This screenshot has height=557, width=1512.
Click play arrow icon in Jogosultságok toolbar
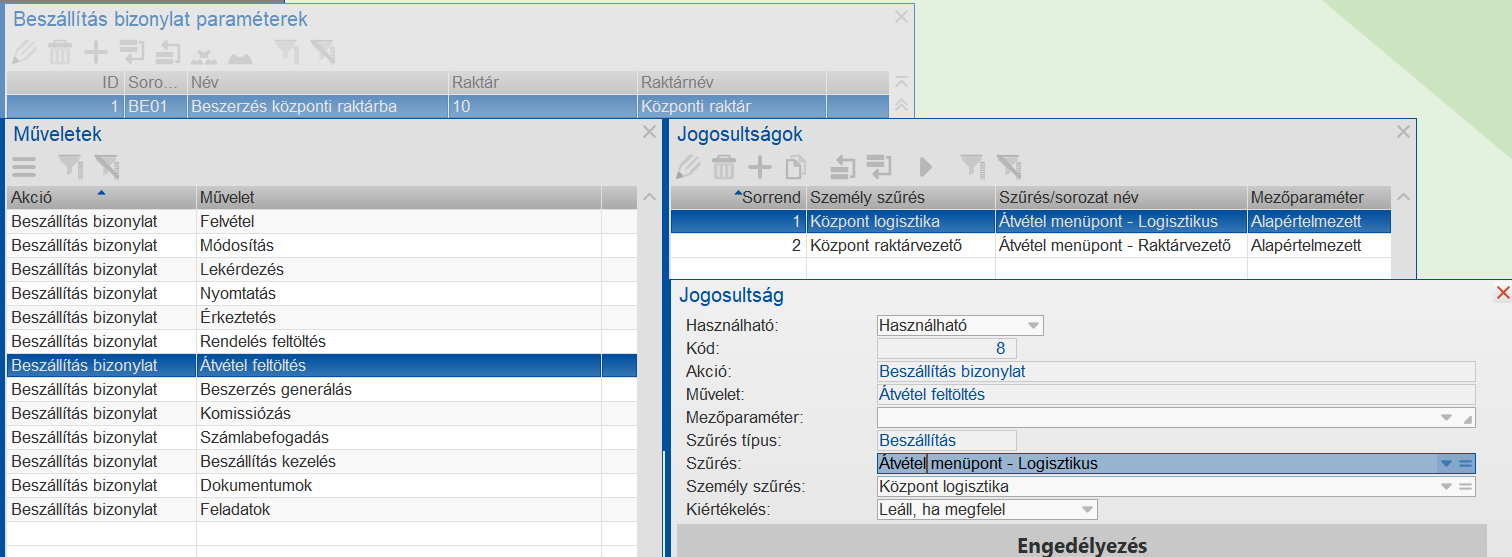pyautogui.click(x=926, y=167)
